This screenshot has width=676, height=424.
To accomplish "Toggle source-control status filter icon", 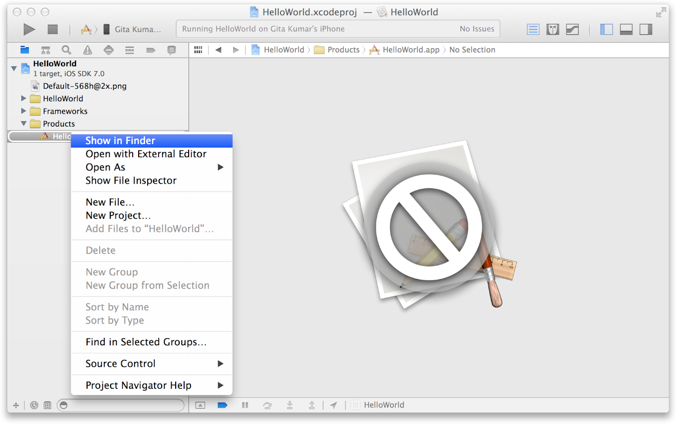I will [x=47, y=405].
